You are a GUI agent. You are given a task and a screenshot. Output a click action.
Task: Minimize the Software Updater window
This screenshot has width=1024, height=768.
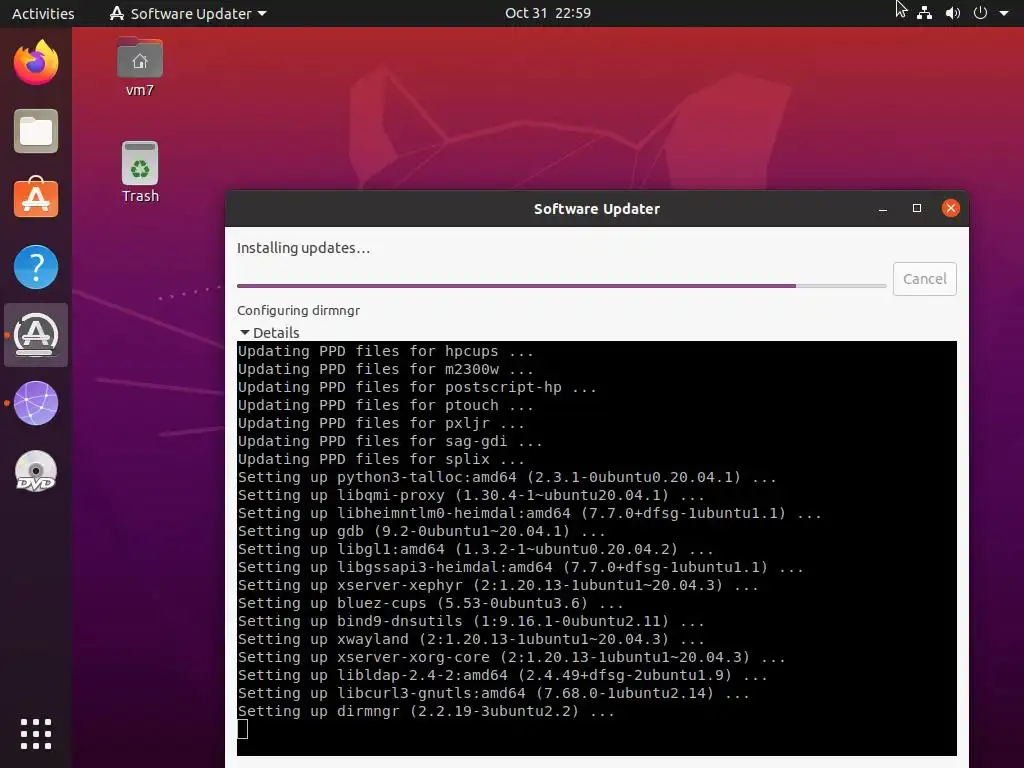coord(882,209)
